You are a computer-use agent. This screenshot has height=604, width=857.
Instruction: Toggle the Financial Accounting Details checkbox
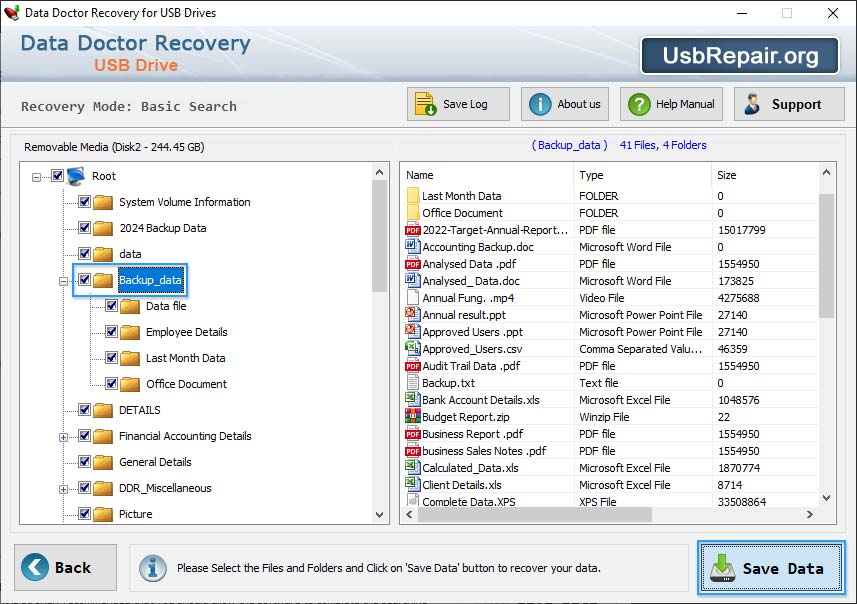click(84, 436)
